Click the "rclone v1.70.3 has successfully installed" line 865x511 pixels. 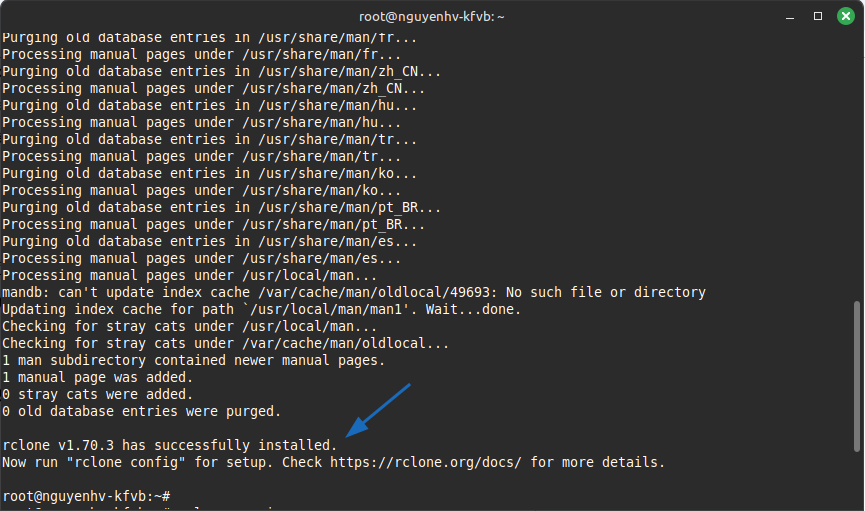pyautogui.click(x=169, y=445)
